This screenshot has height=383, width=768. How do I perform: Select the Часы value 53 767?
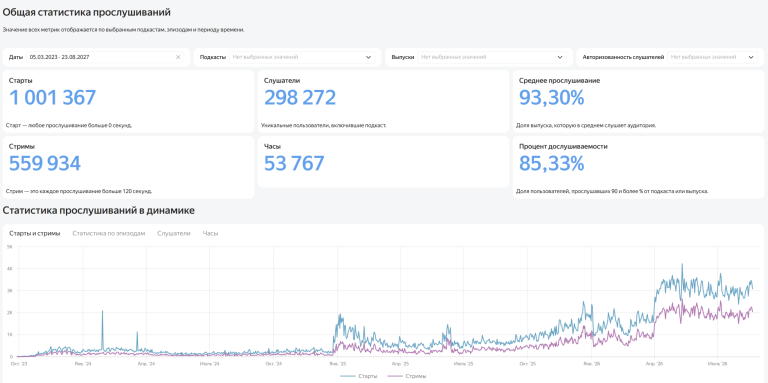(x=294, y=164)
